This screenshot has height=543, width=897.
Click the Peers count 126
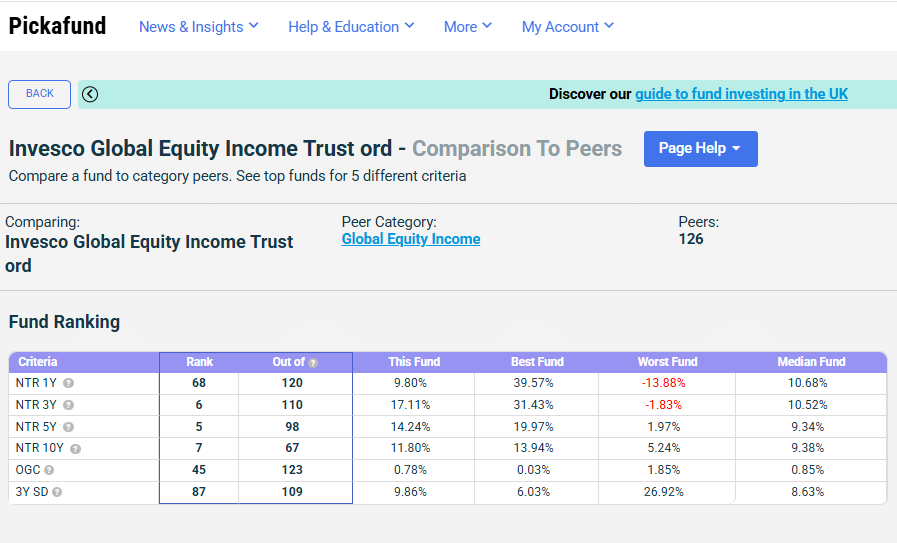click(x=691, y=239)
